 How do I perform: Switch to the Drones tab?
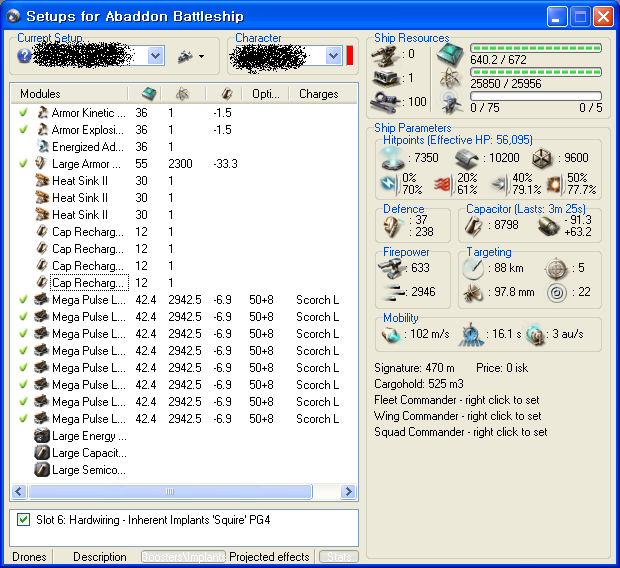tap(29, 557)
